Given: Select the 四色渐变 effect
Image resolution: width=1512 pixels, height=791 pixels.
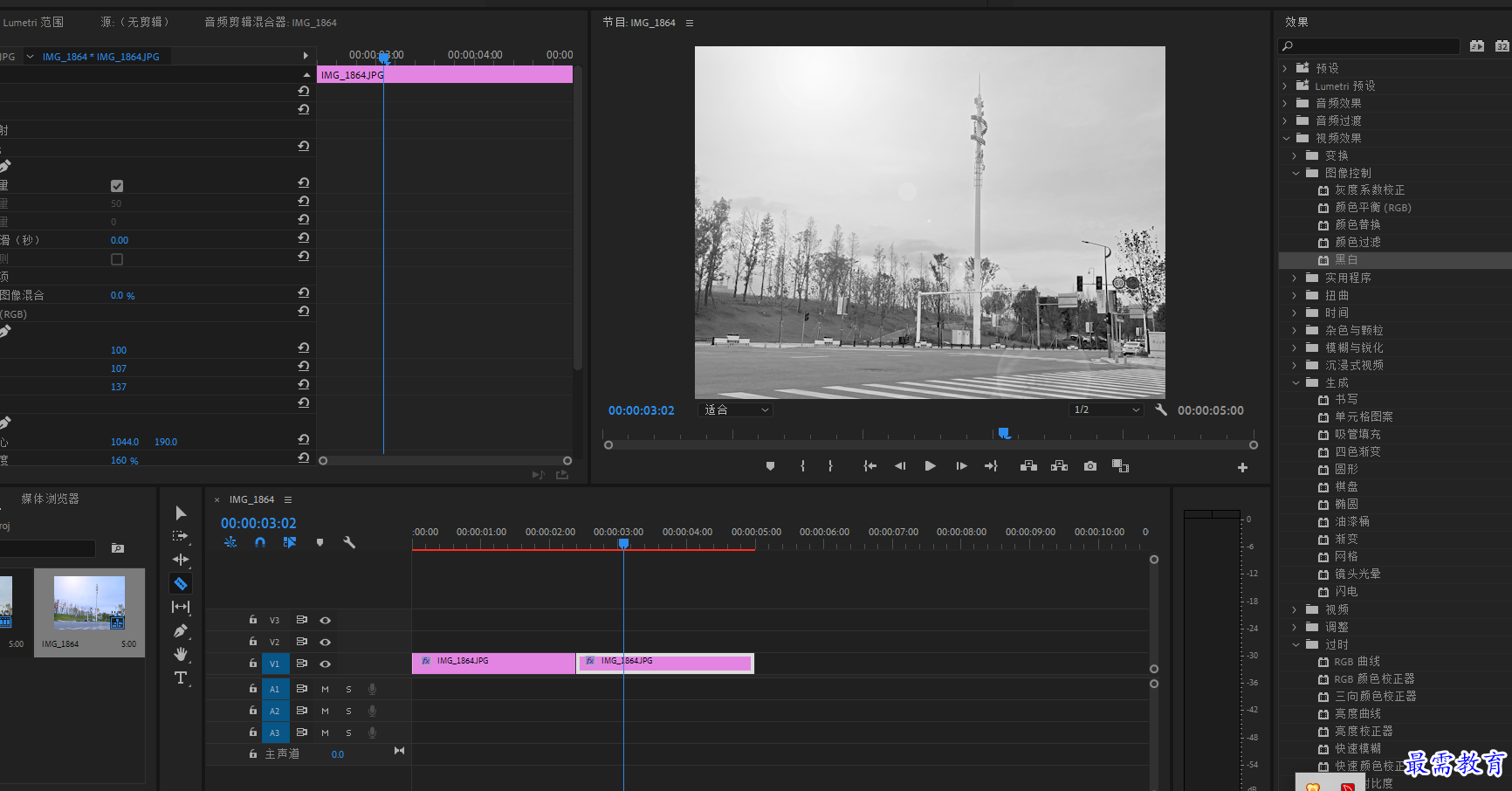Looking at the screenshot, I should coord(1357,452).
